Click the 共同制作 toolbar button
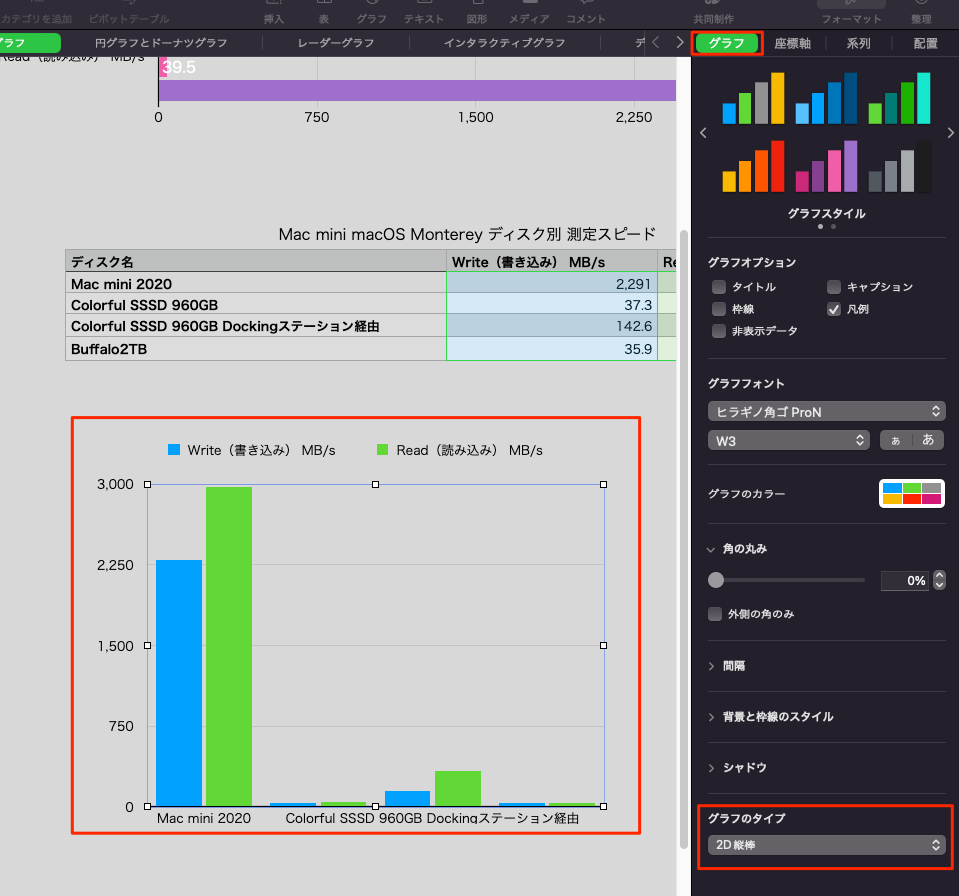 click(714, 13)
